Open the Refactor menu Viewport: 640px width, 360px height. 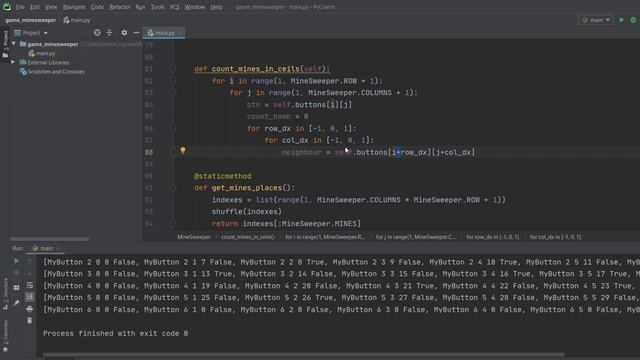120,7
